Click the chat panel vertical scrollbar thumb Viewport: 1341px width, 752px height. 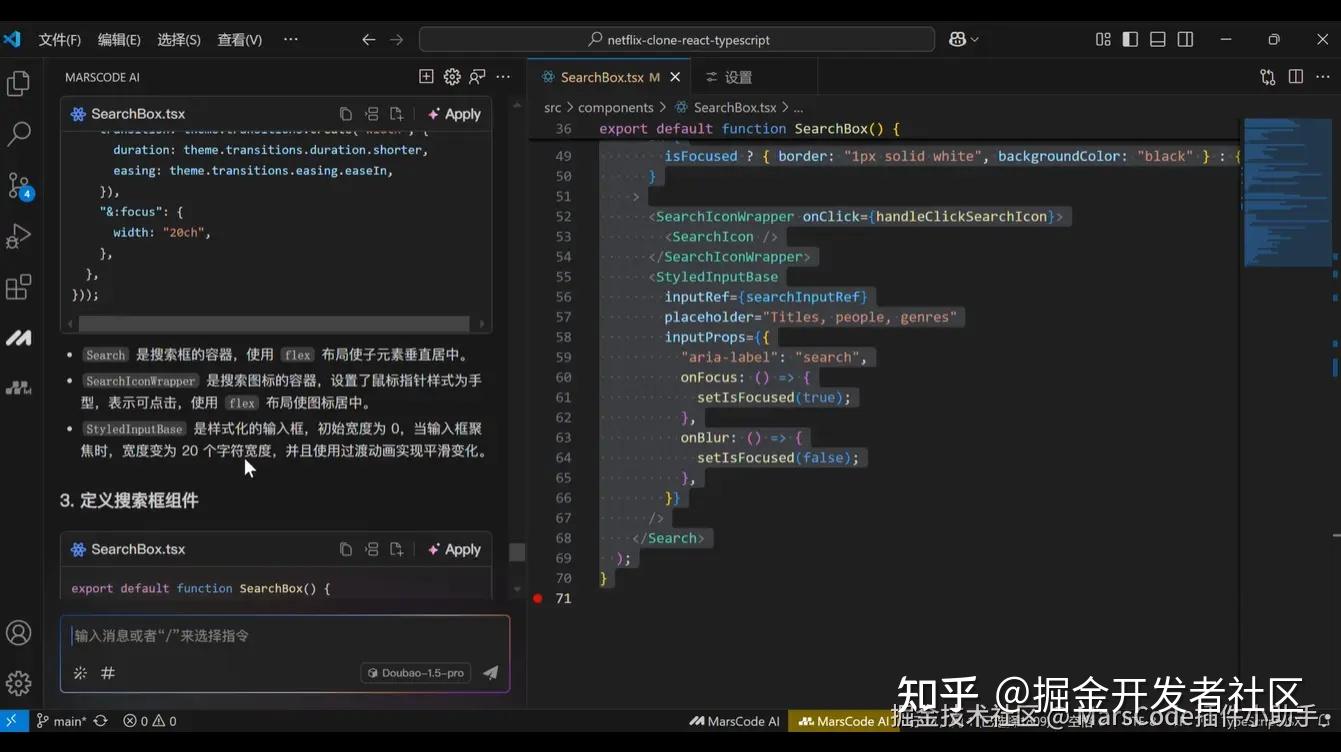[517, 552]
